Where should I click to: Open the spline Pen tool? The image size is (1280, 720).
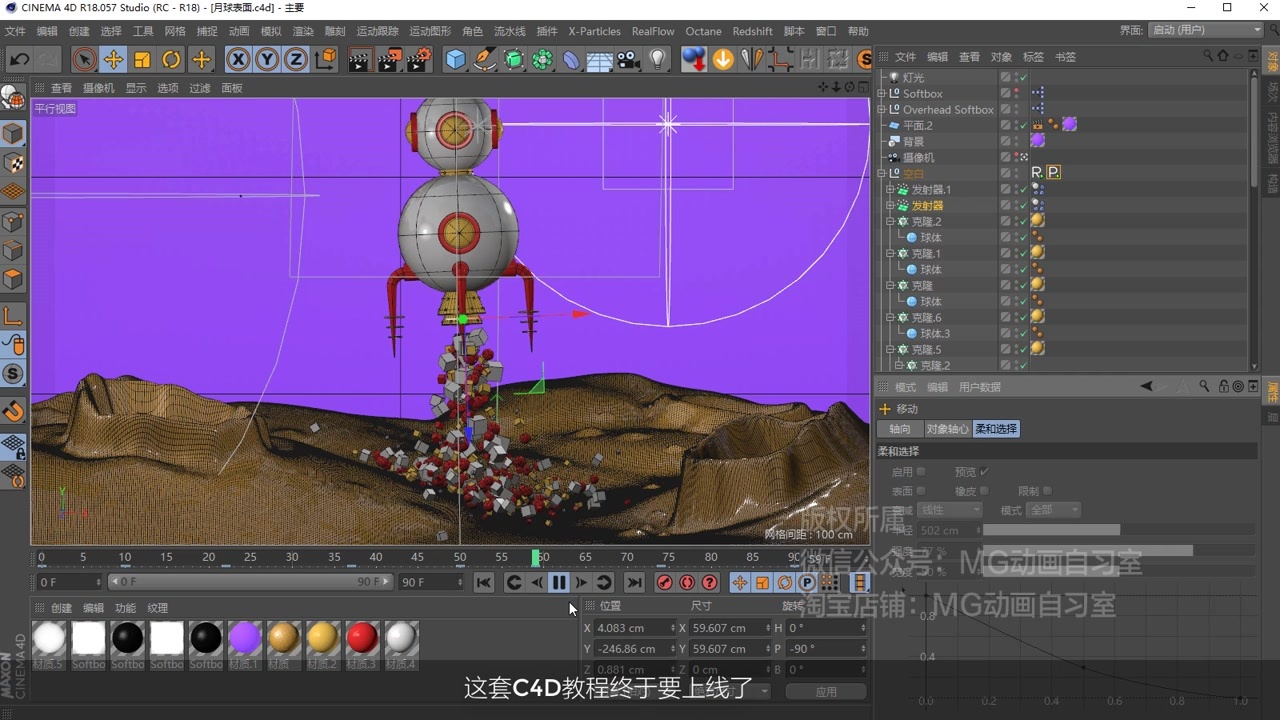[x=484, y=60]
